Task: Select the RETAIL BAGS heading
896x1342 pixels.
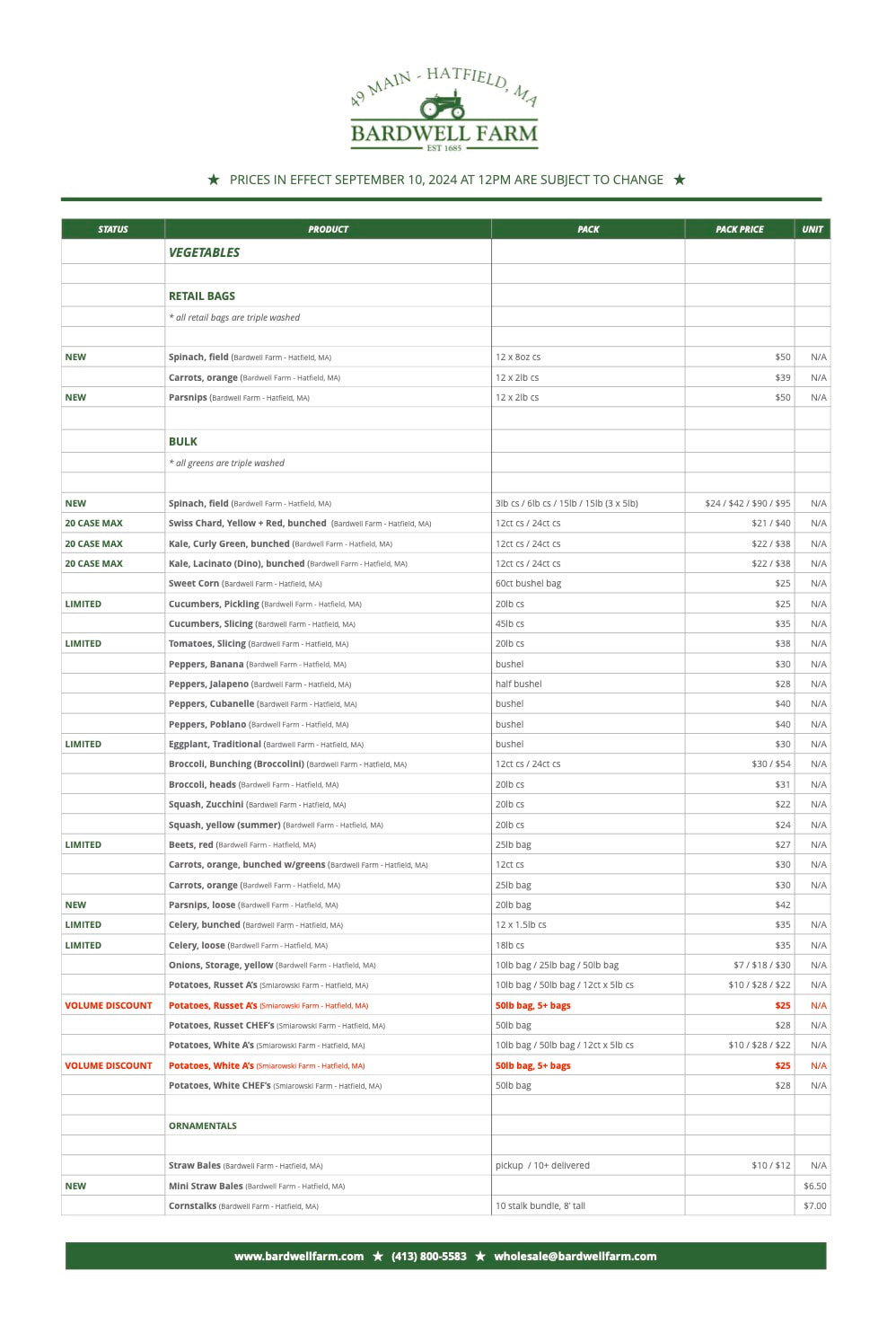Action: click(202, 296)
